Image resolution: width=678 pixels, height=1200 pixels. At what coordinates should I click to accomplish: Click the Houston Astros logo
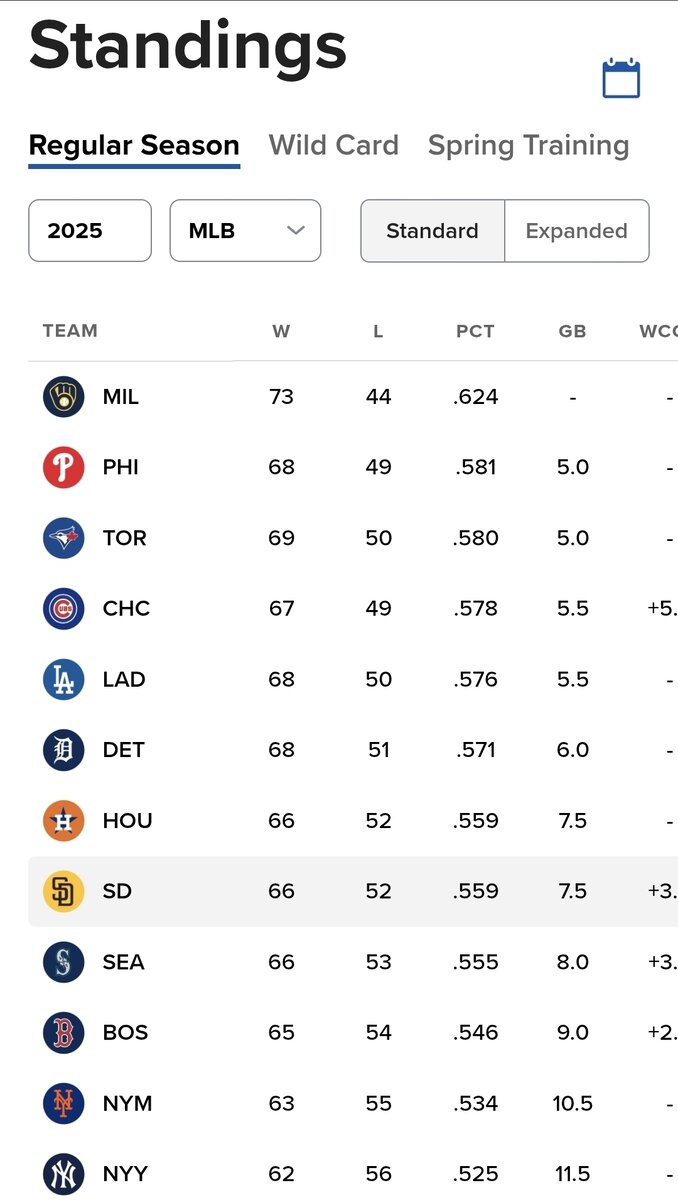(x=63, y=821)
